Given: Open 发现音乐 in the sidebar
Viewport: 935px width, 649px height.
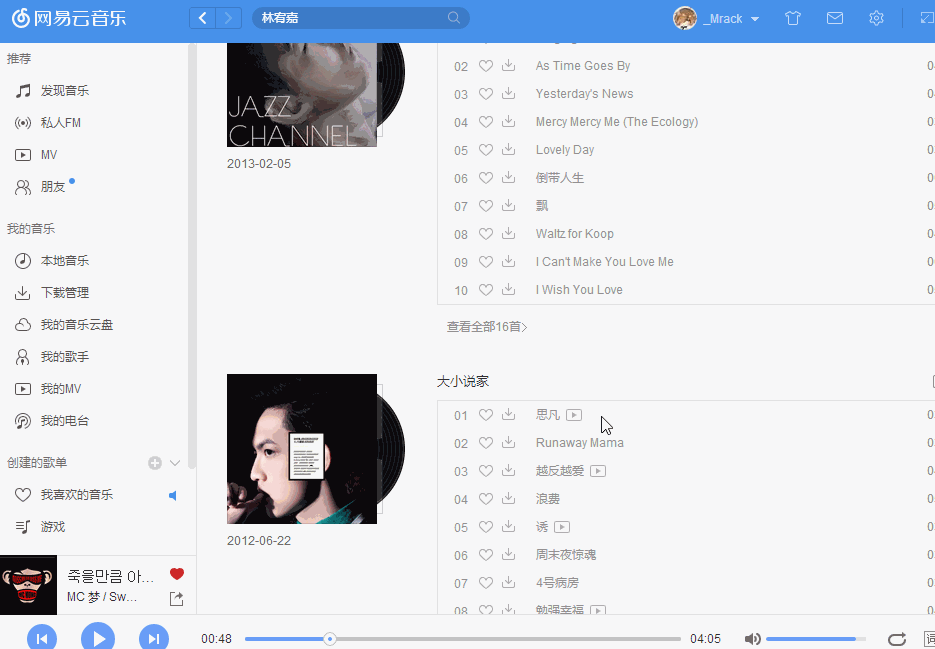Looking at the screenshot, I should coord(65,91).
